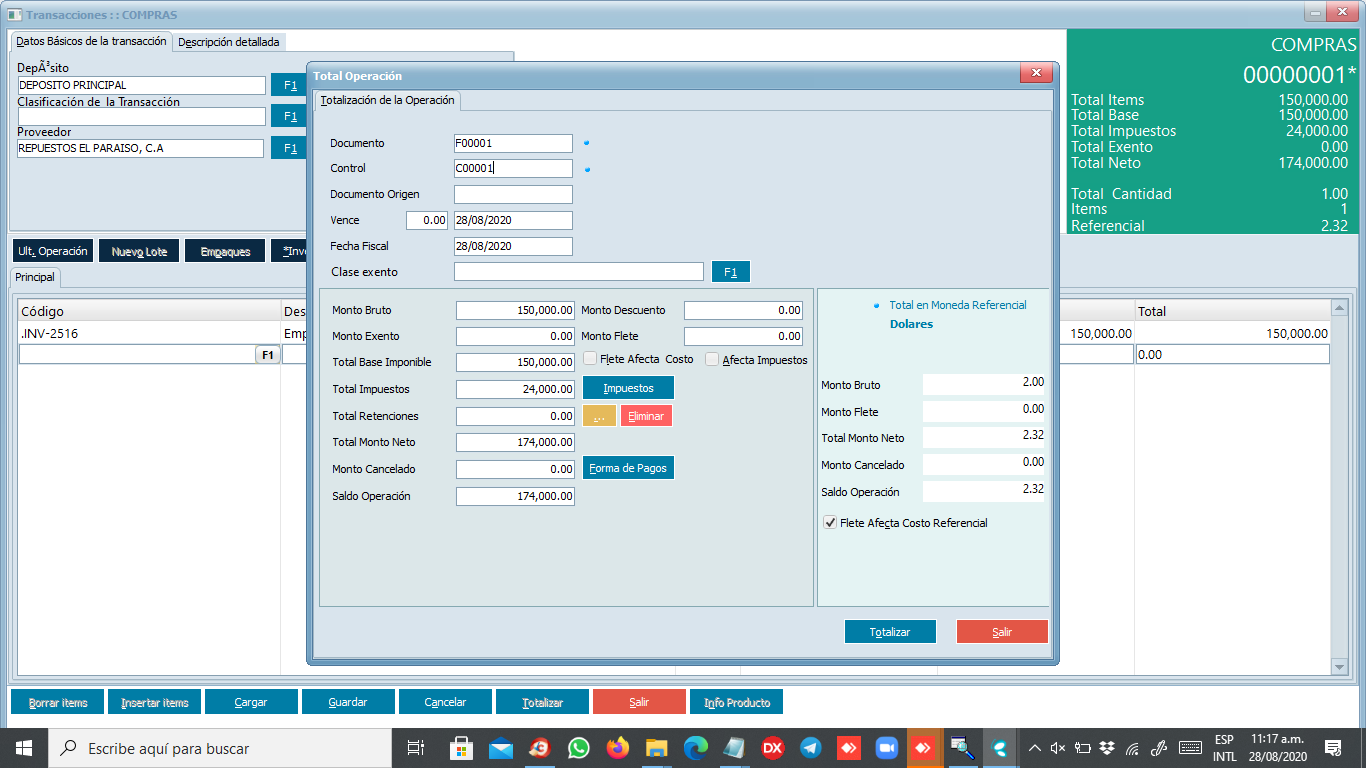This screenshot has width=1366, height=768.
Task: Open Microsoft Edge from the taskbar
Action: [695, 748]
